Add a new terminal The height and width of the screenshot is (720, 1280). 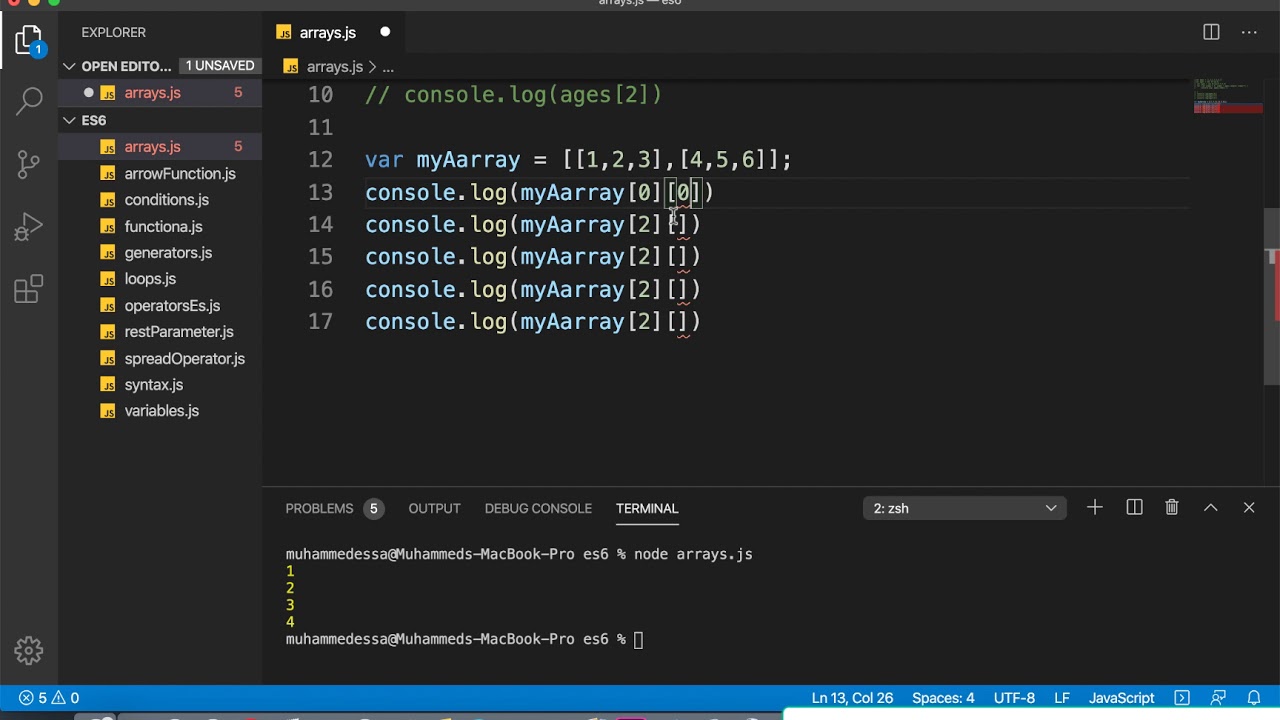1095,508
